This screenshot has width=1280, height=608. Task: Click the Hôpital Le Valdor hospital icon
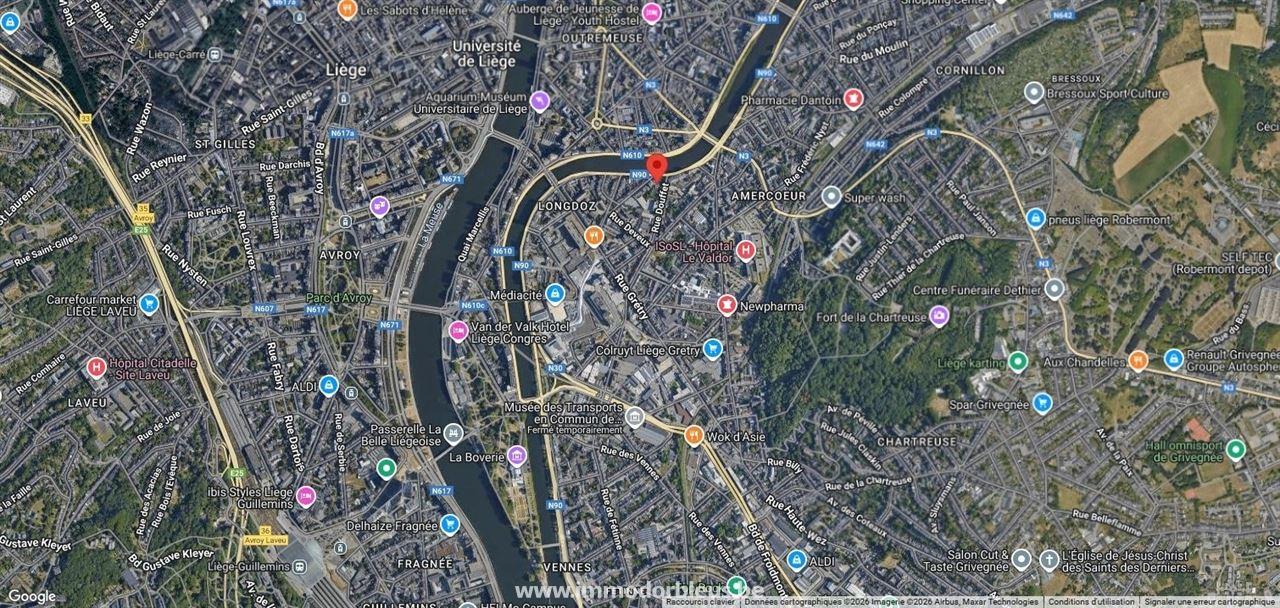[x=745, y=250]
